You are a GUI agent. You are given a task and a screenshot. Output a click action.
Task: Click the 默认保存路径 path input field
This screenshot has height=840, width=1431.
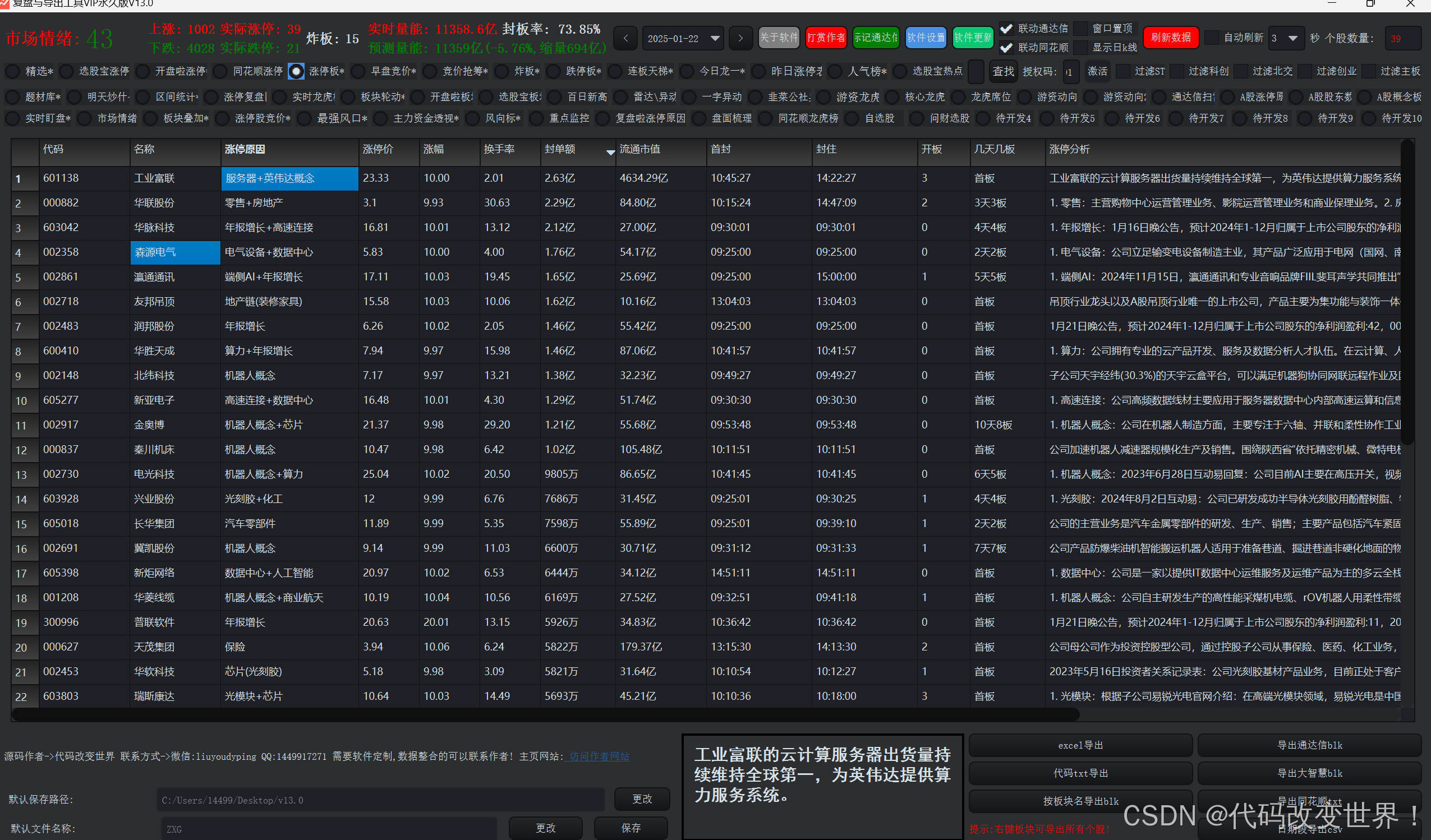pos(380,800)
